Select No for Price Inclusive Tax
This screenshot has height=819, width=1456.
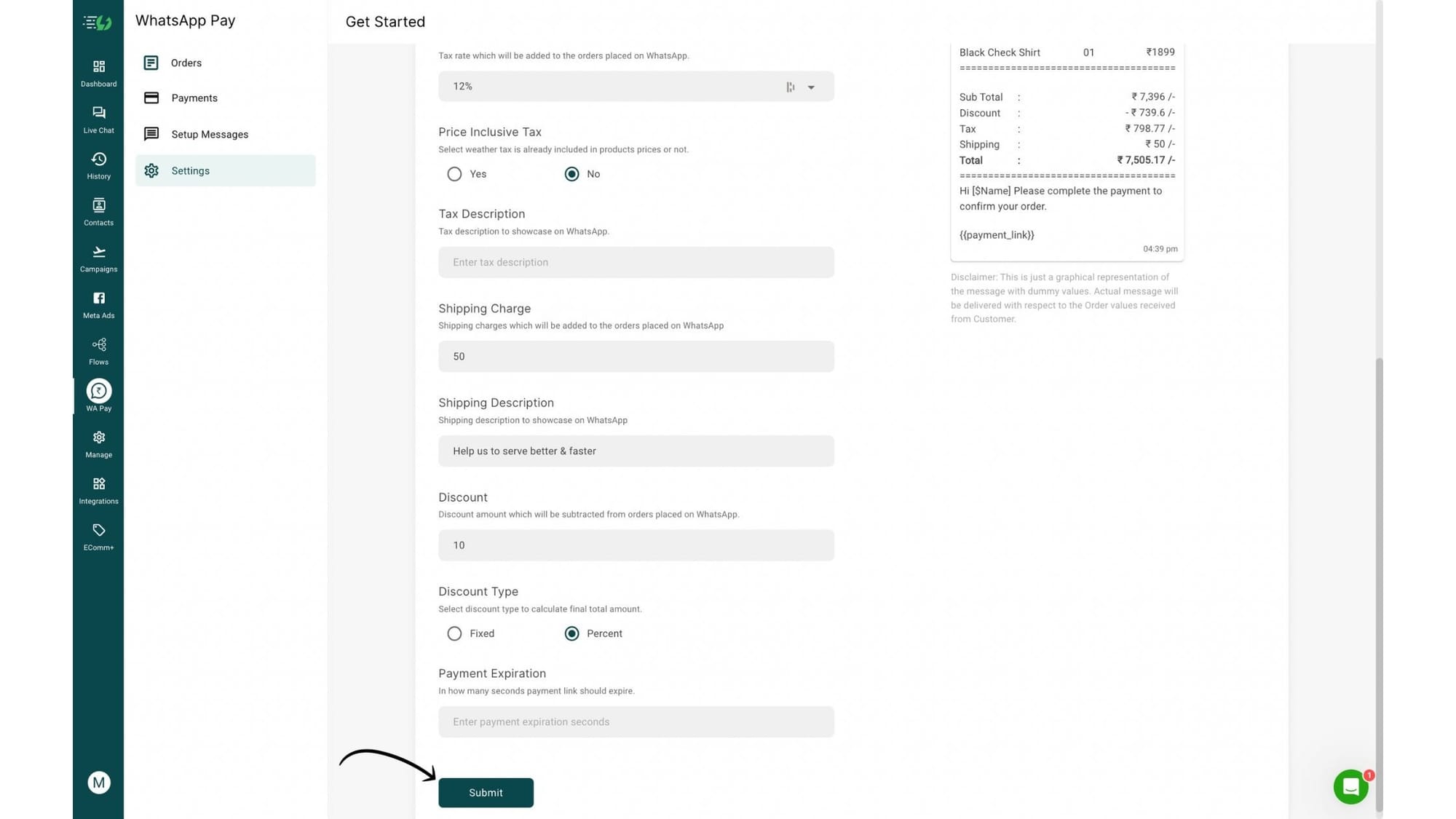[571, 174]
